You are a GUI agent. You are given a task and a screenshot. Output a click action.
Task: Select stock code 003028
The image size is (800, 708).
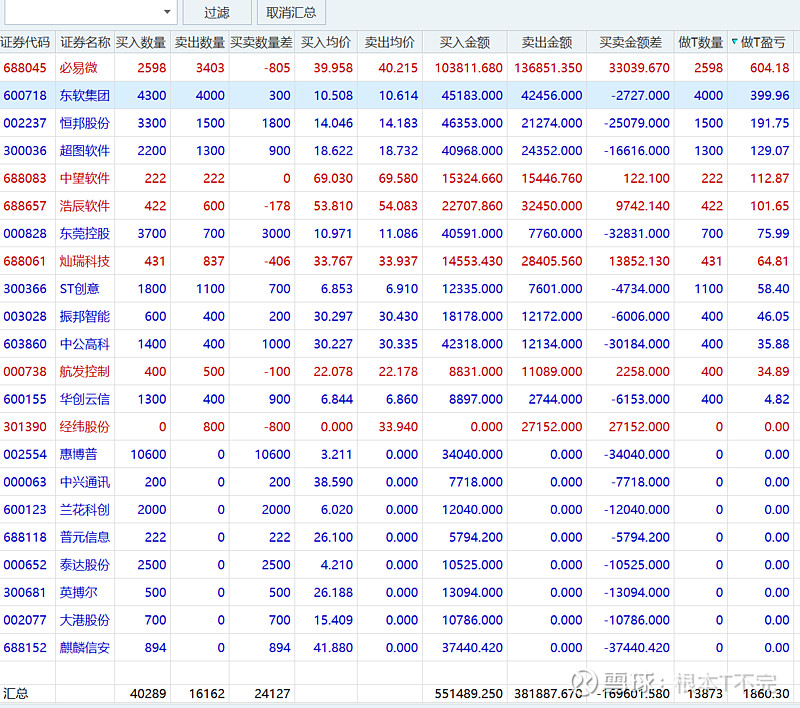point(25,316)
